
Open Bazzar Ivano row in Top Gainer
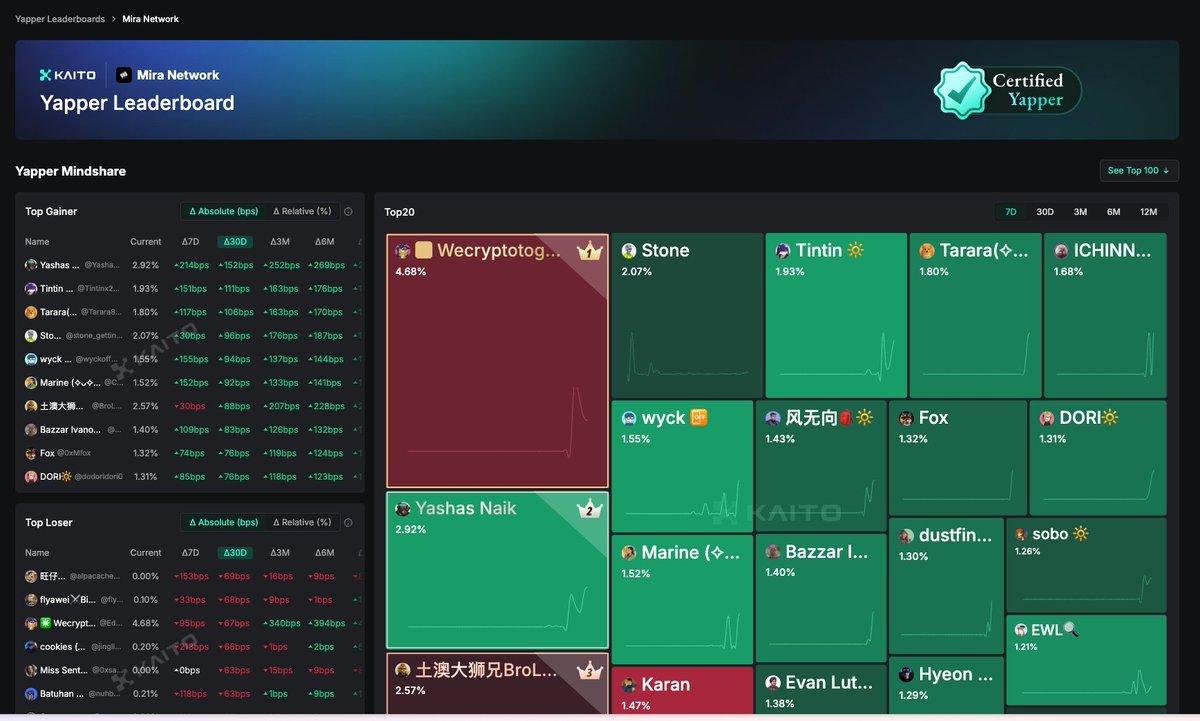click(190, 430)
